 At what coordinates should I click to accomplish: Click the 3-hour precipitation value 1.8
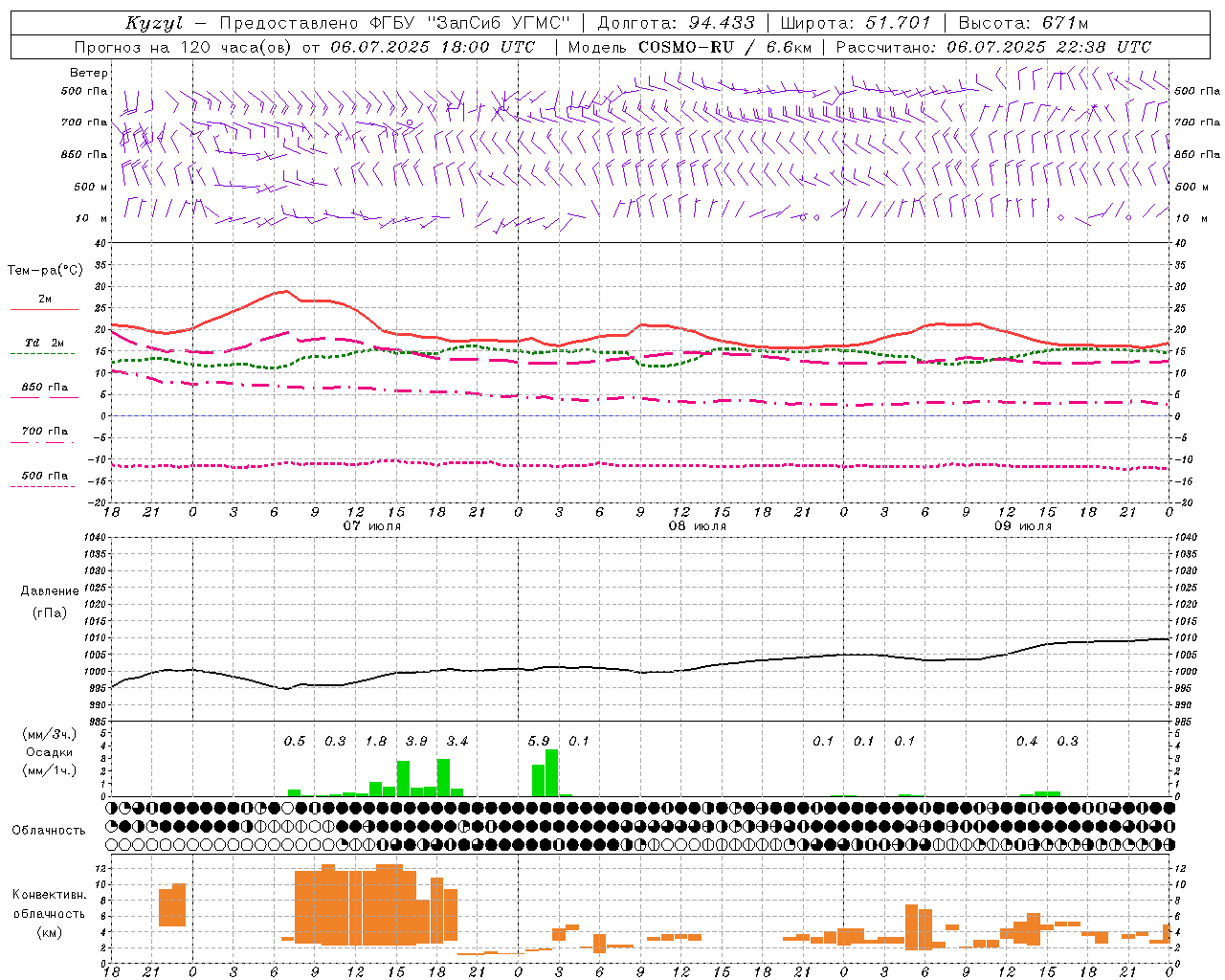(376, 741)
